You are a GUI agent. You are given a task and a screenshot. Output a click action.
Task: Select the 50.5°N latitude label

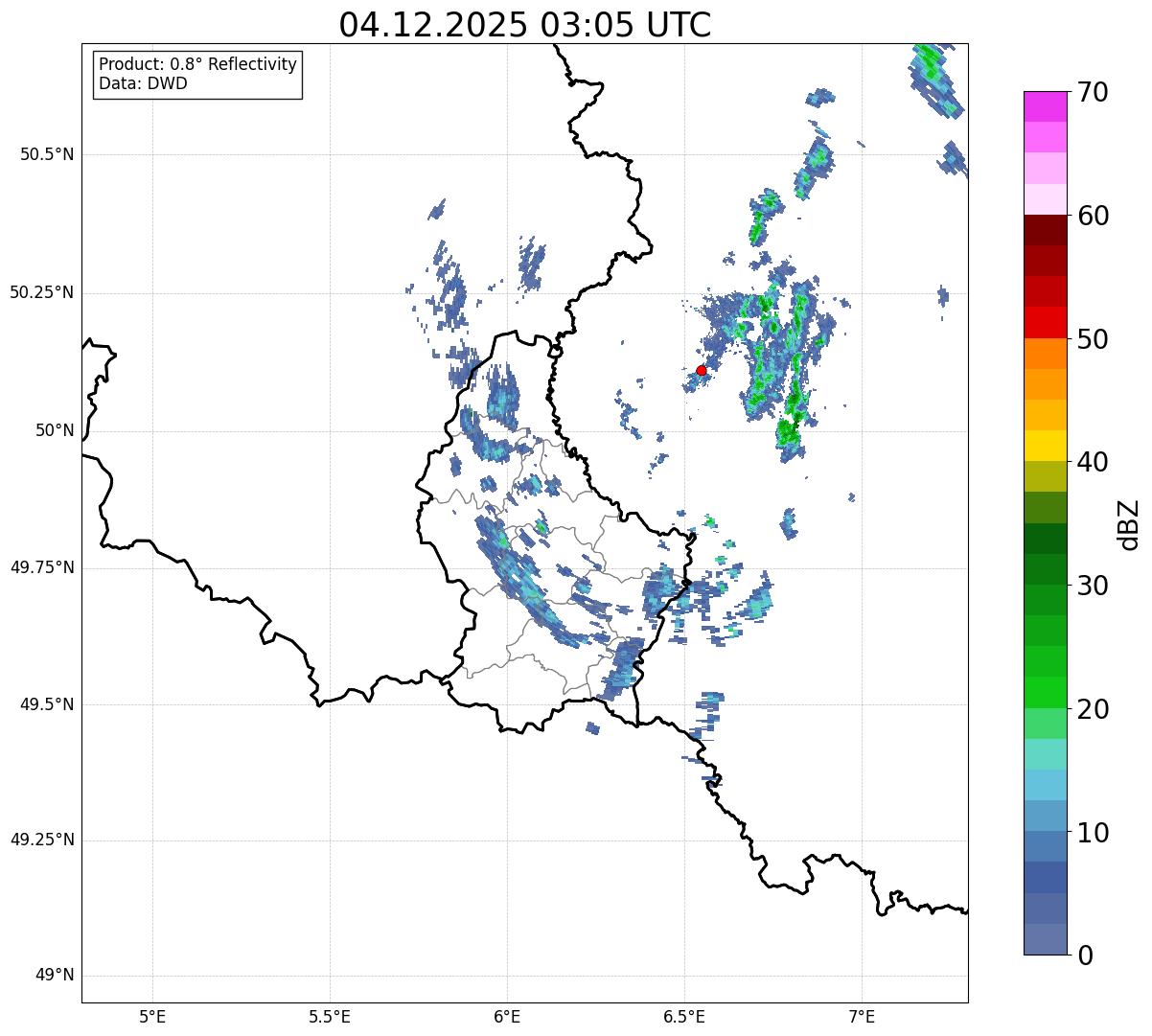point(47,154)
